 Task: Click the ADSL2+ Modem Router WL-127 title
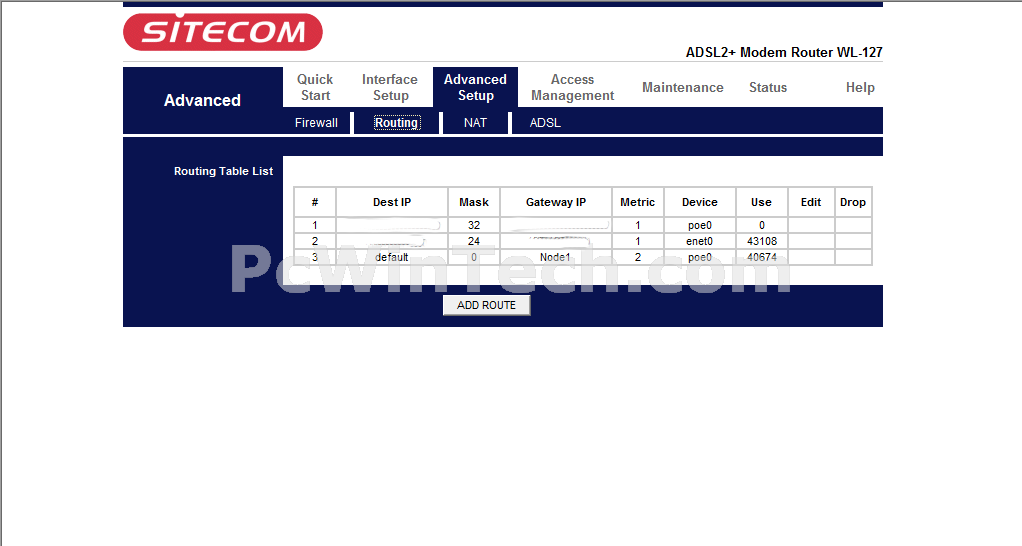[784, 52]
